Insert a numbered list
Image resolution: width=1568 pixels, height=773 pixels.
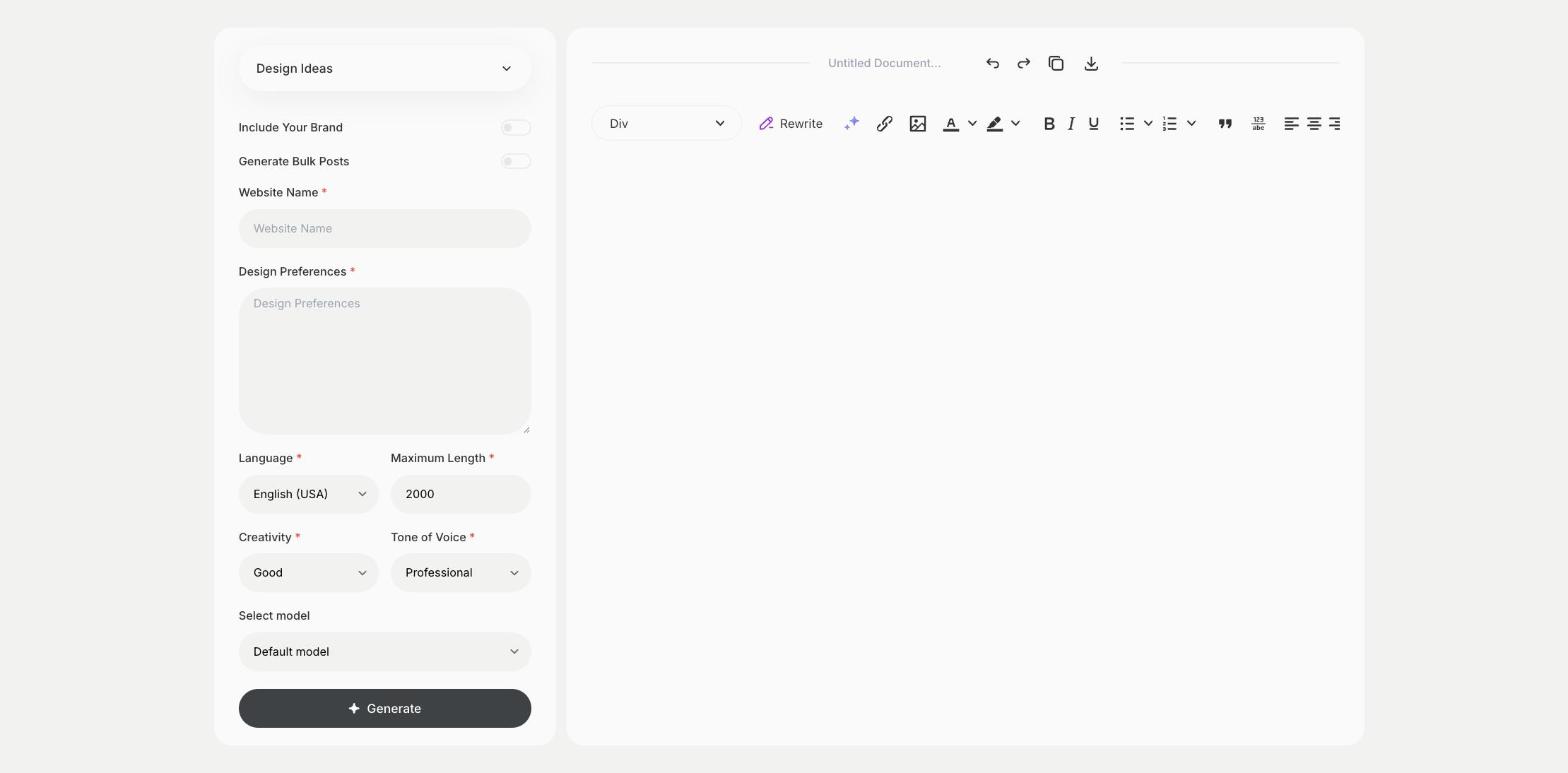pyautogui.click(x=1170, y=123)
